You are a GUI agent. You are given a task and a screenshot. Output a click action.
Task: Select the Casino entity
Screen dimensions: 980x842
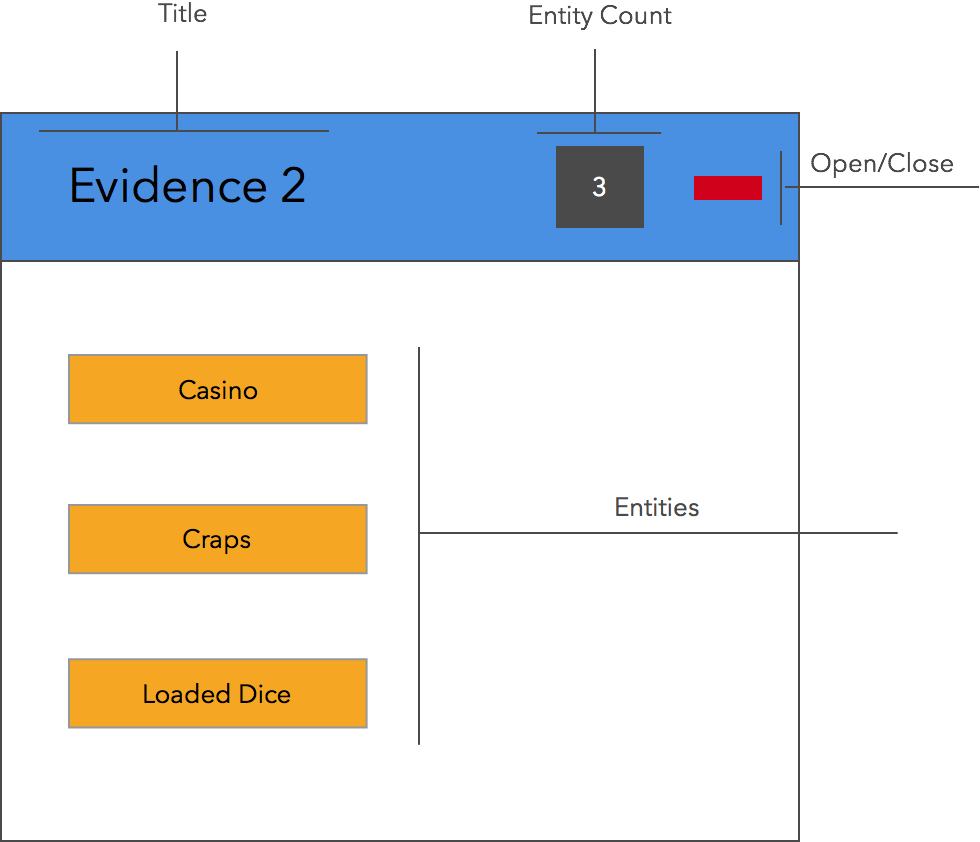[x=218, y=389]
